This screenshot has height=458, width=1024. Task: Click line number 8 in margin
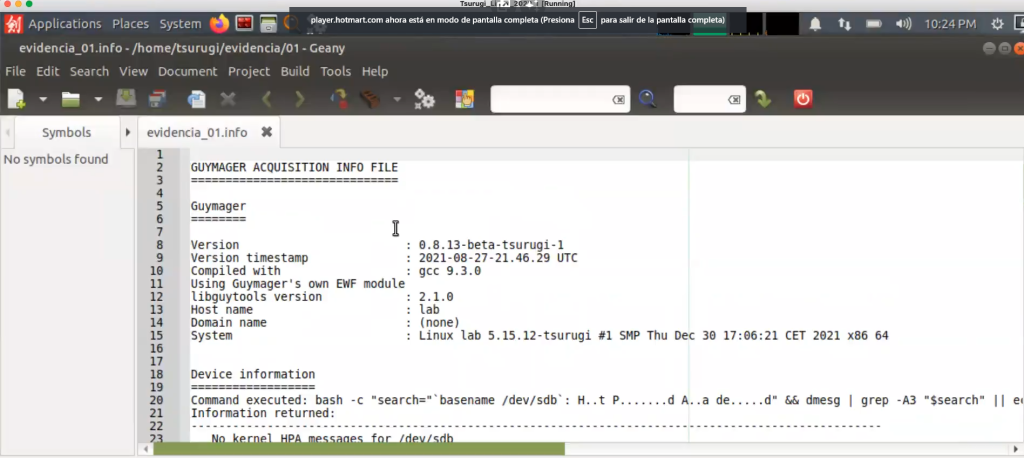(159, 245)
